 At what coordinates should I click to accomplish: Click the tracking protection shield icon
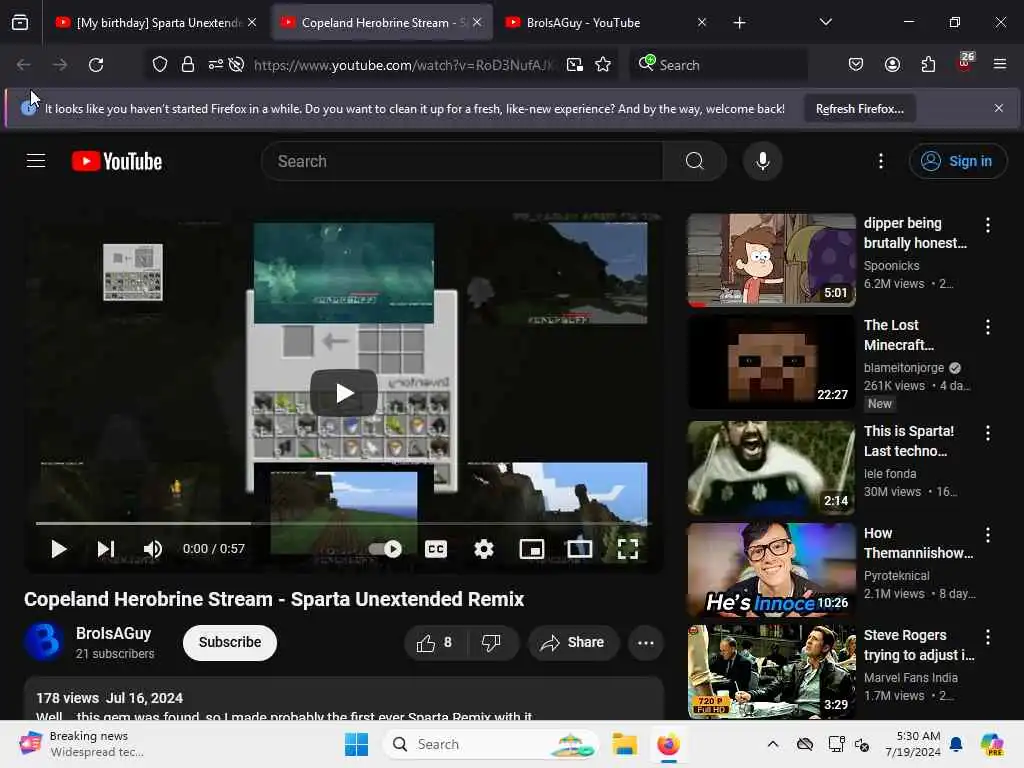160,65
